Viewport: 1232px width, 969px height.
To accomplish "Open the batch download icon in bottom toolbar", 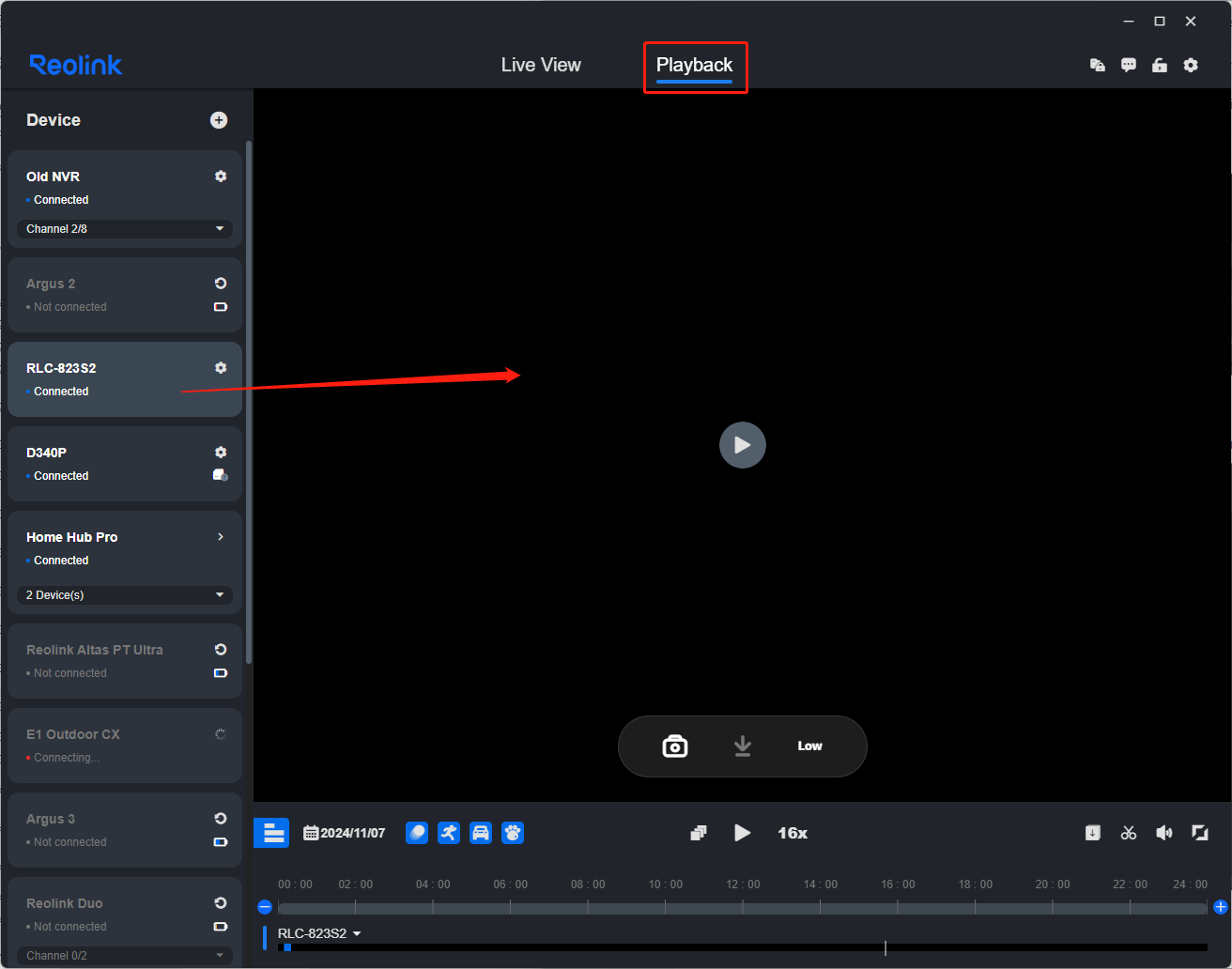I will coord(1092,833).
